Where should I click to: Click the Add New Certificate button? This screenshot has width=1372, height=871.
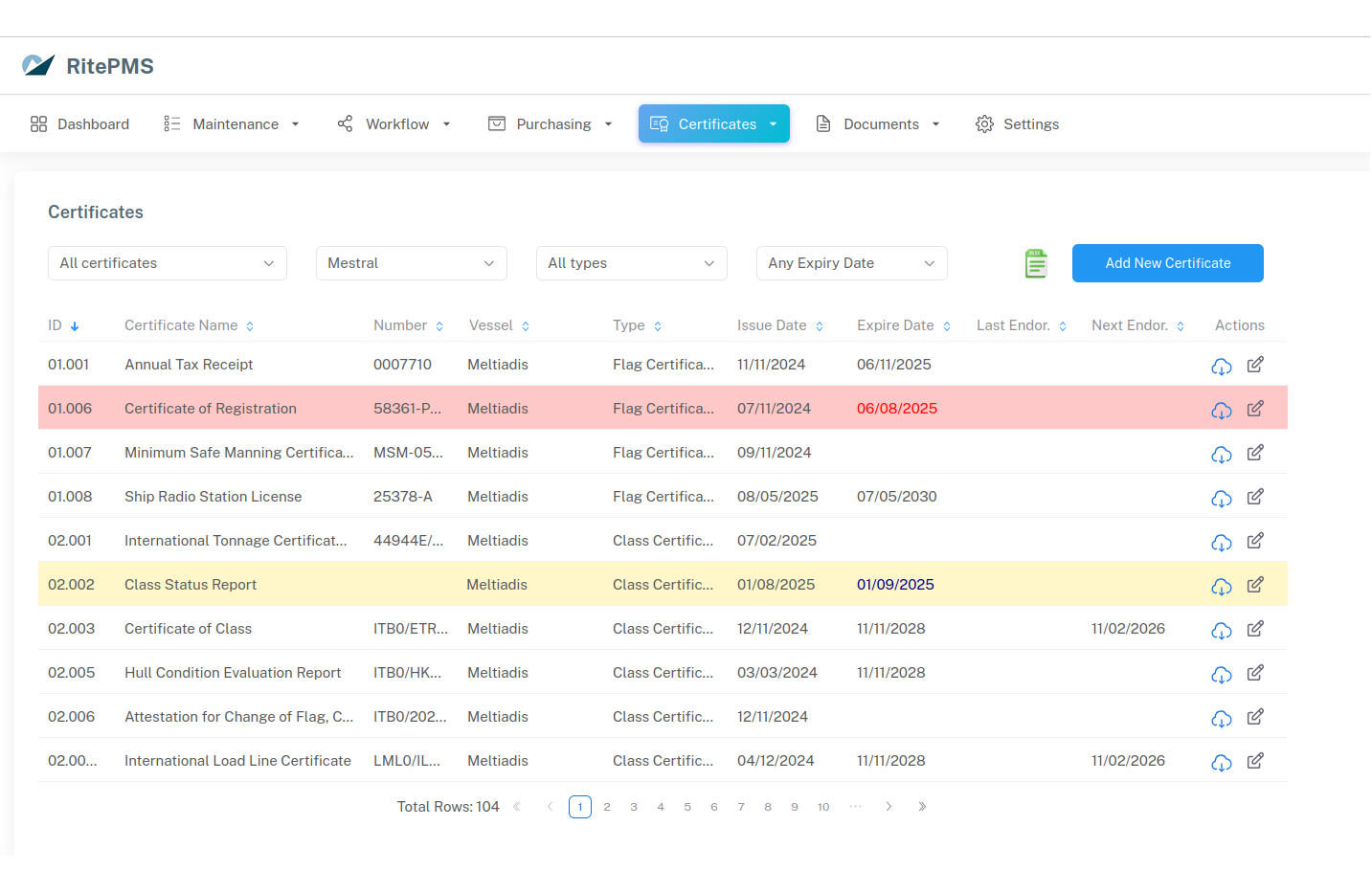pos(1167,263)
